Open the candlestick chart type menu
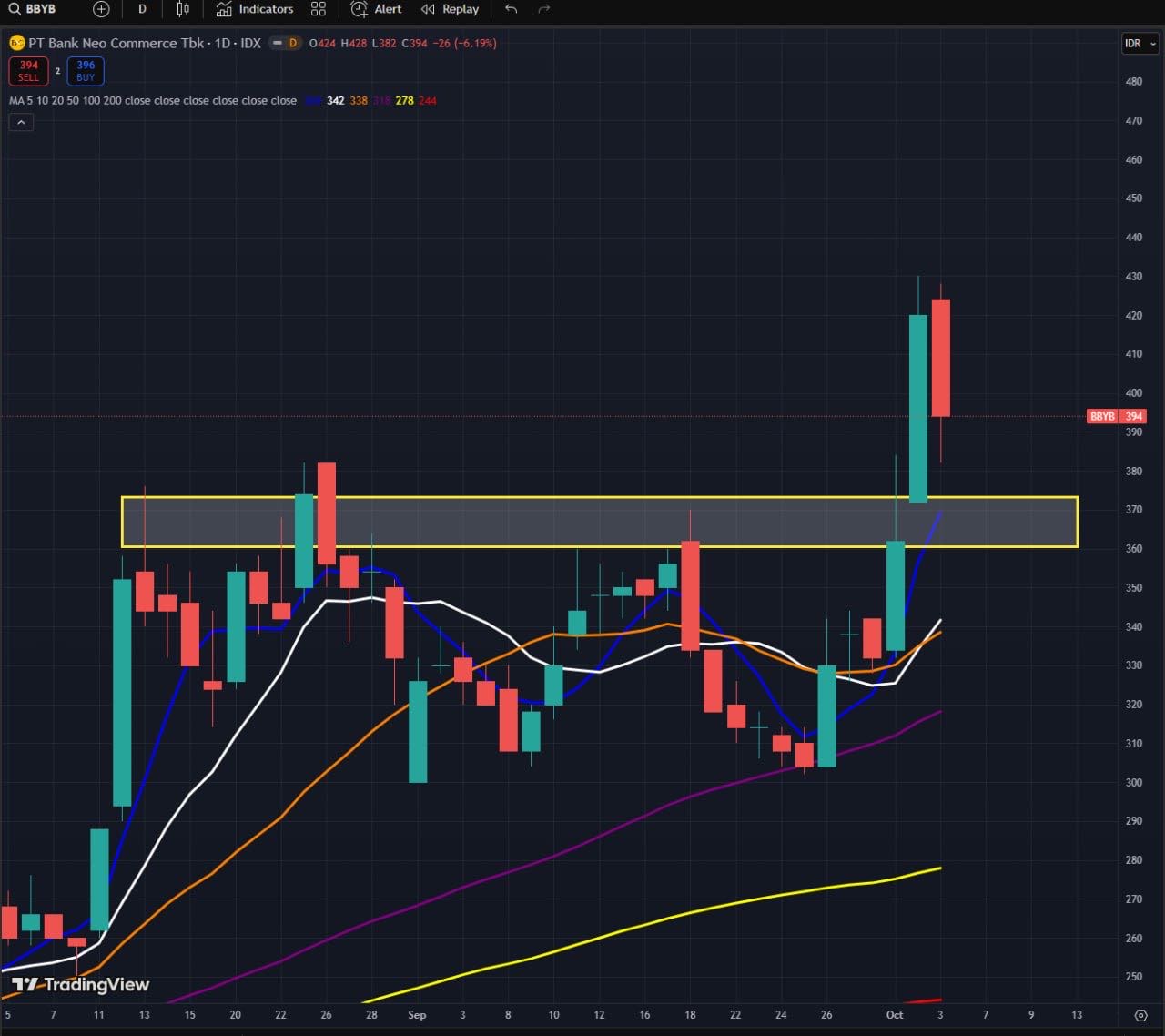This screenshot has height=1036, width=1165. pyautogui.click(x=183, y=9)
